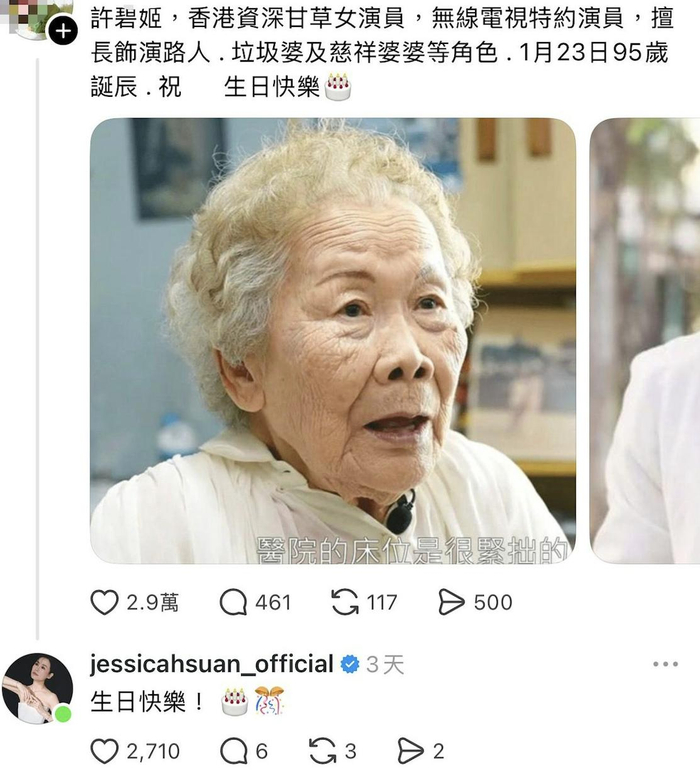Click the blue verified badge
The image size is (700, 781).
pyautogui.click(x=350, y=664)
